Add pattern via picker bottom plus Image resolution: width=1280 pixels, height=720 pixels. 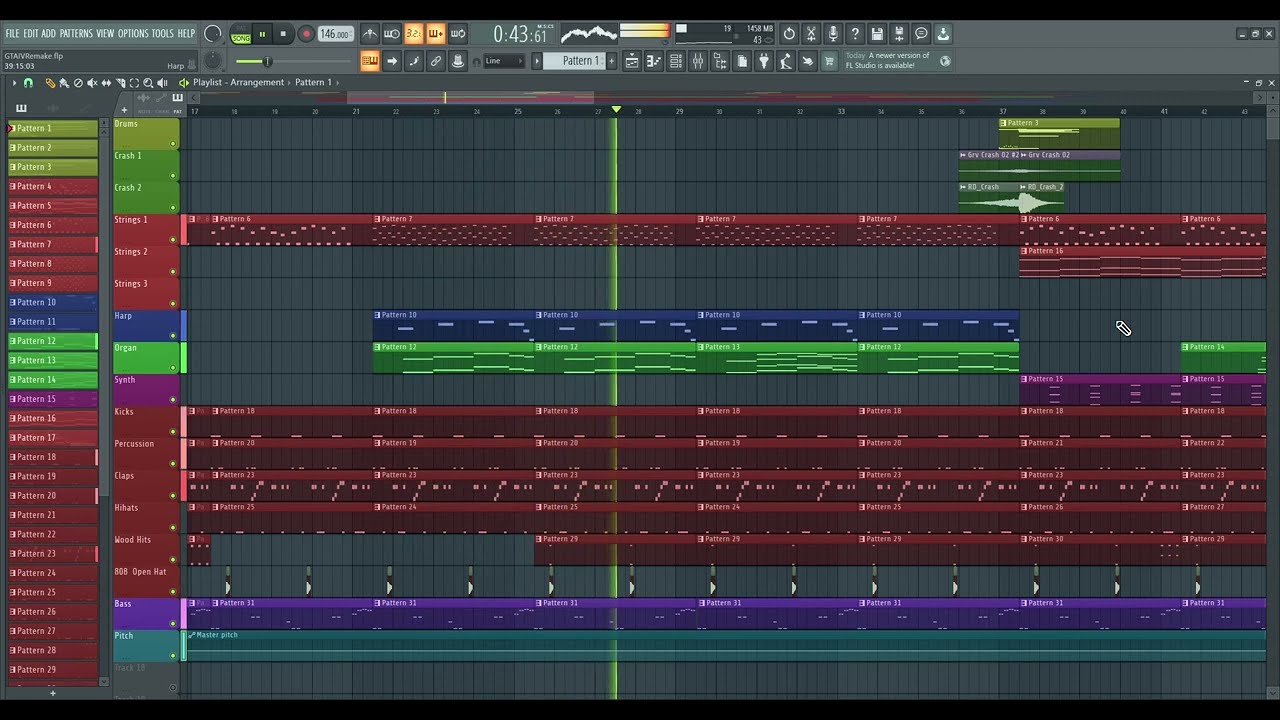click(53, 693)
